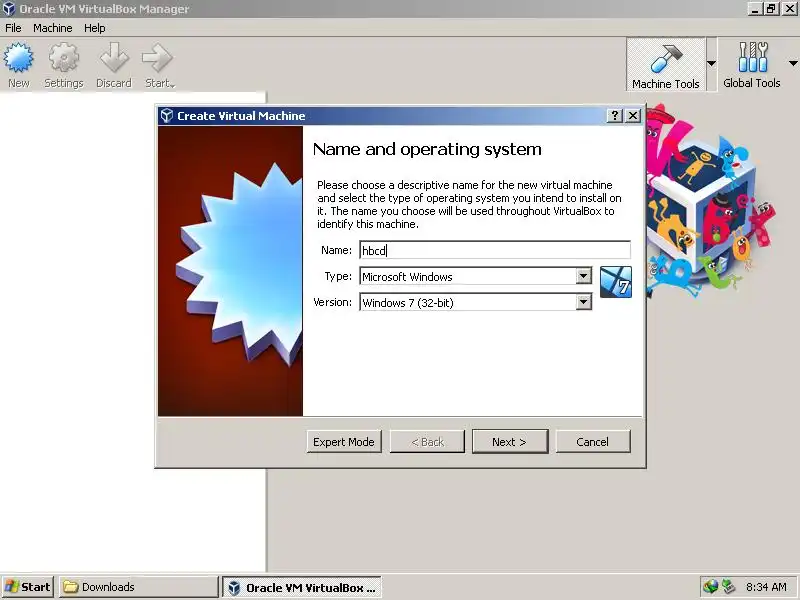
Task: Open the File menu
Action: pyautogui.click(x=13, y=28)
